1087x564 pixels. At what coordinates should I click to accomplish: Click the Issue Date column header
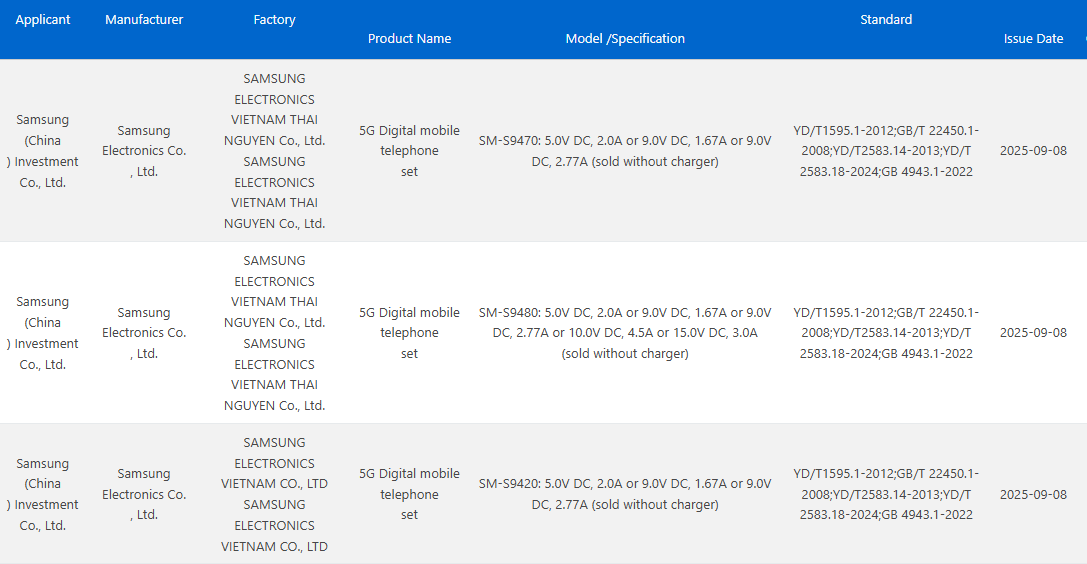(1033, 39)
